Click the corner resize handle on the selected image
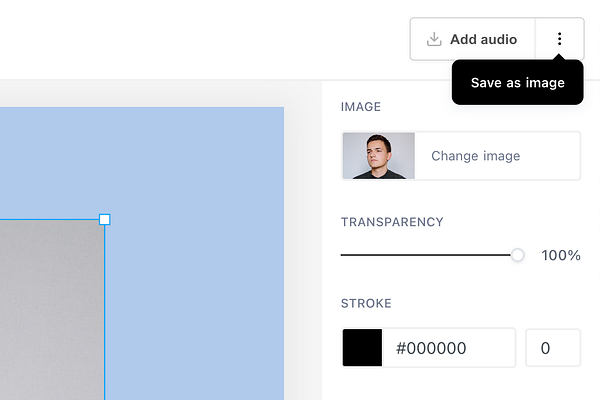 pyautogui.click(x=105, y=219)
